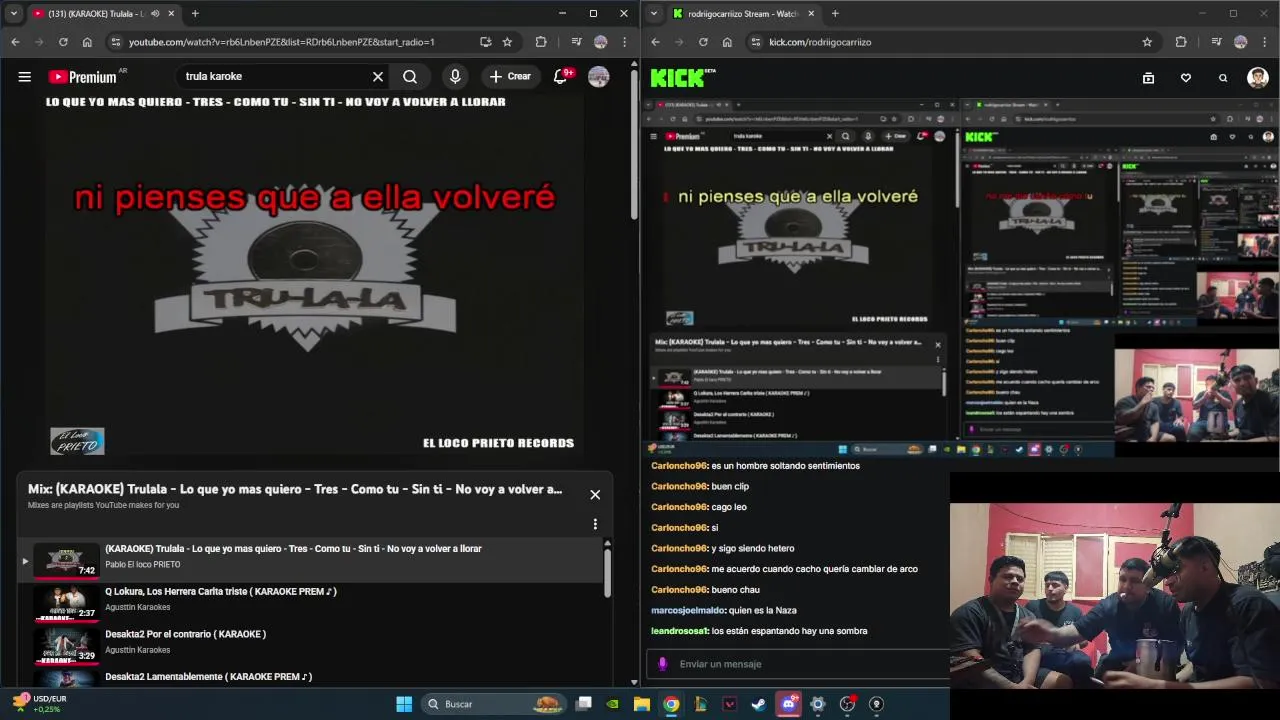
Task: Go back in the YouTube browser window
Action: point(15,42)
